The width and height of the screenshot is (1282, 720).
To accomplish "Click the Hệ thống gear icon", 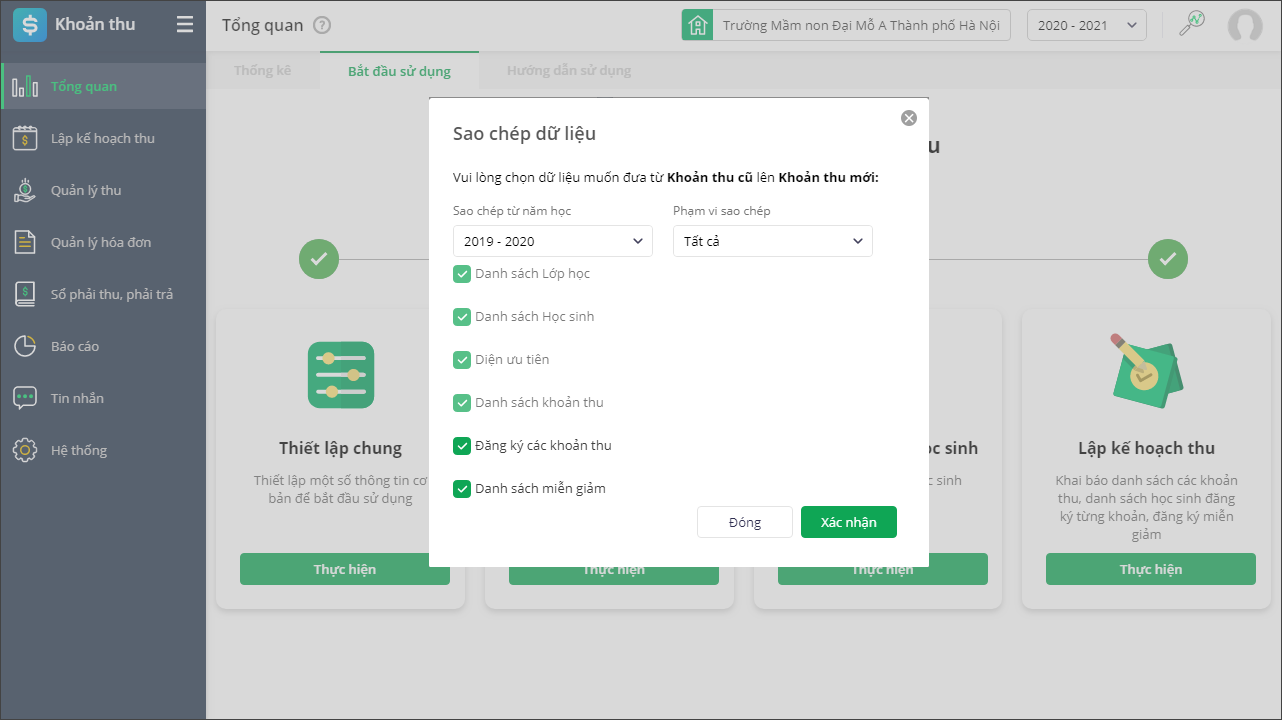I will [25, 450].
